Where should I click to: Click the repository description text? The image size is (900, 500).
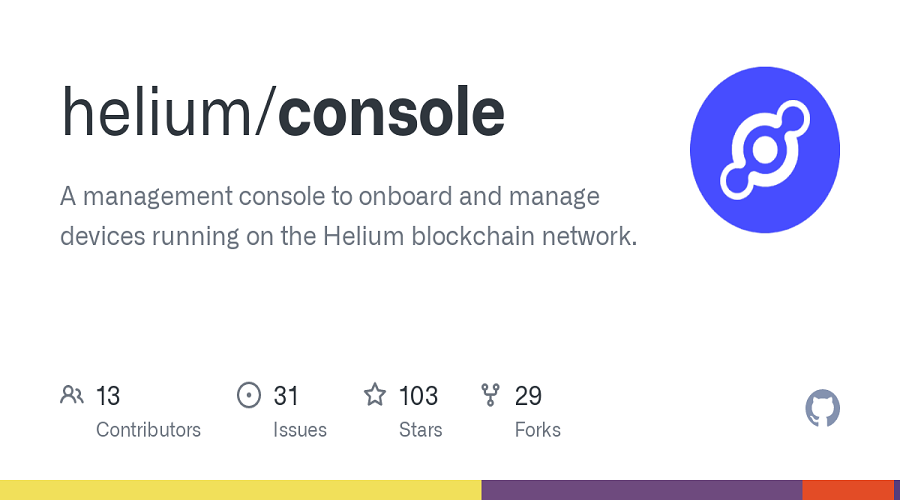pos(349,216)
